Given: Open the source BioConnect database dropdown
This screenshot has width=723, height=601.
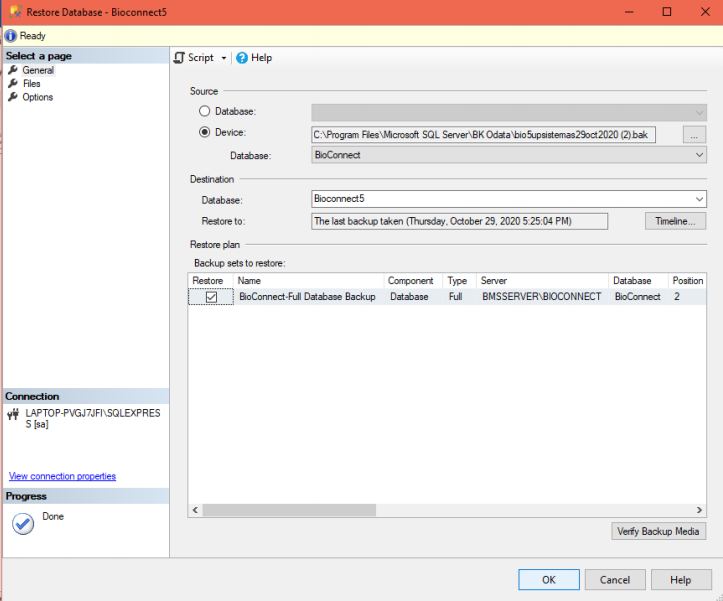Looking at the screenshot, I should [509, 155].
